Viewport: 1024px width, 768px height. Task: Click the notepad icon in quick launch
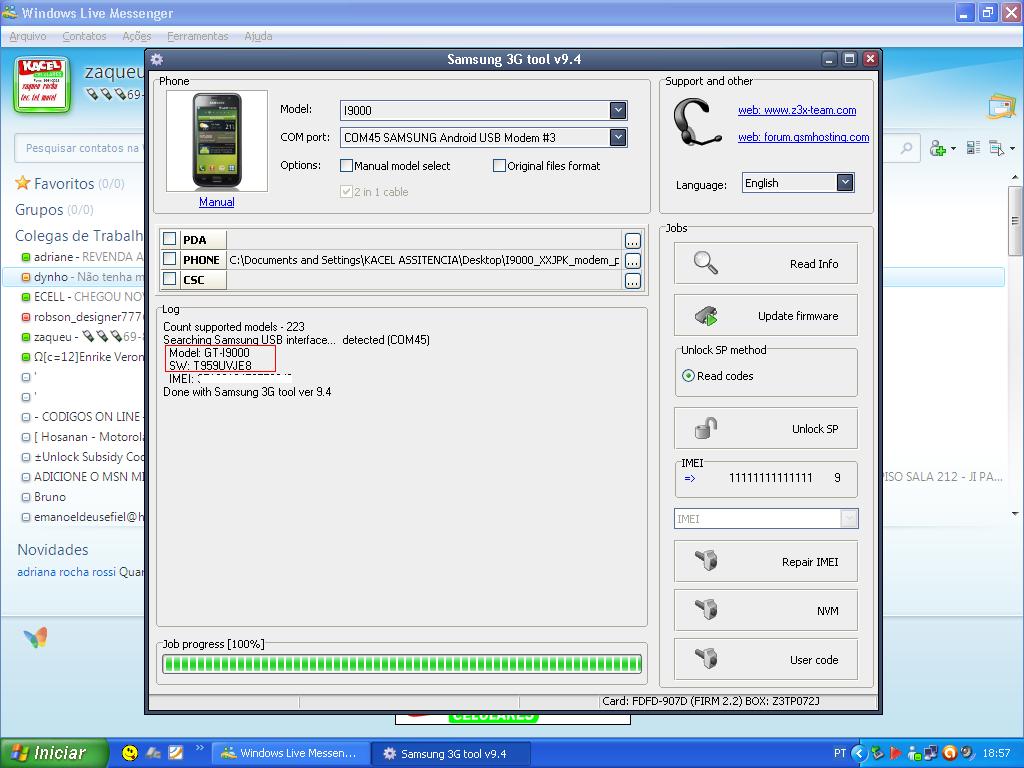point(176,753)
